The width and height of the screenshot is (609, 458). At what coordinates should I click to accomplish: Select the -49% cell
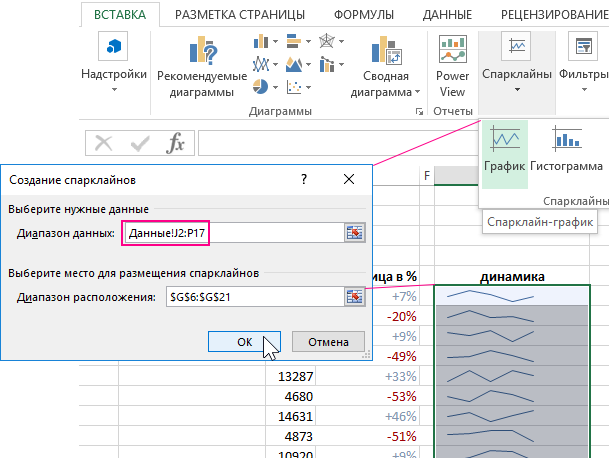(396, 356)
